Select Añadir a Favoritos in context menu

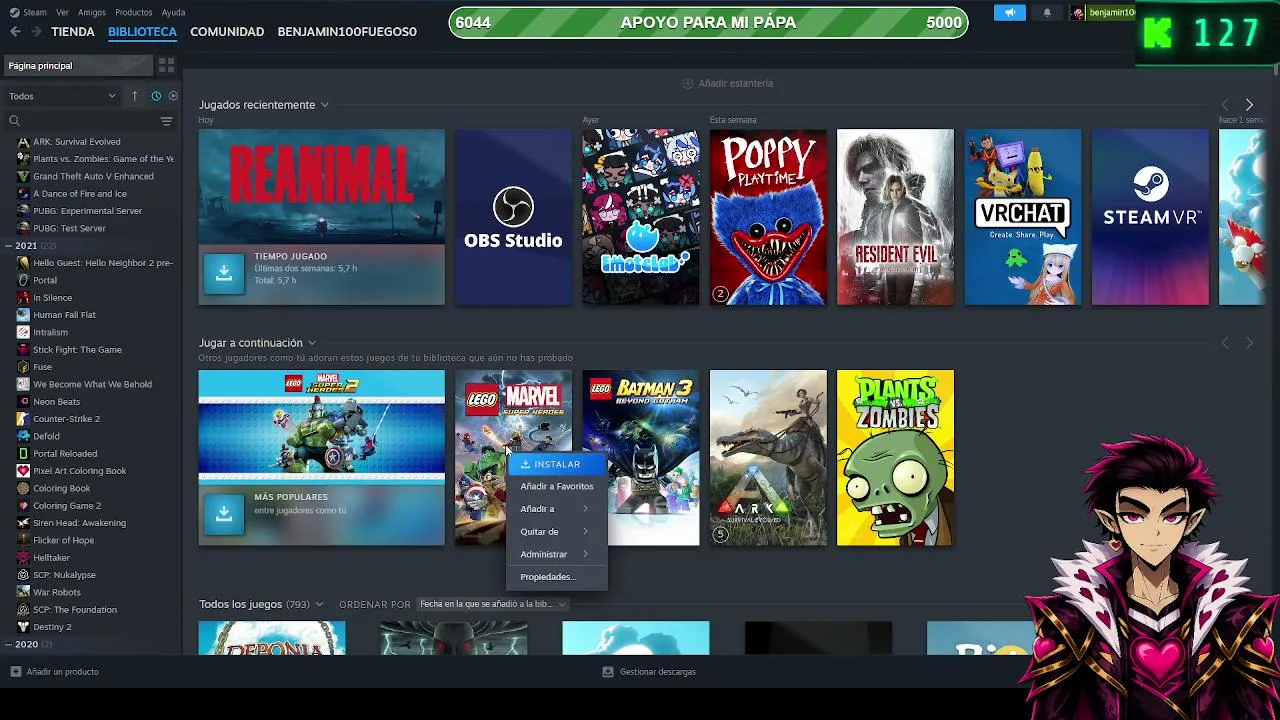click(x=557, y=487)
